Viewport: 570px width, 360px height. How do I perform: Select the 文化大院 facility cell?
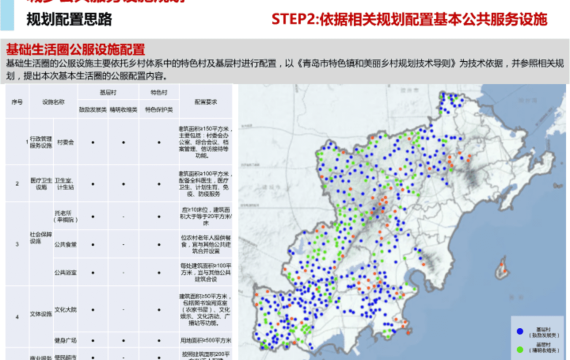click(x=65, y=309)
